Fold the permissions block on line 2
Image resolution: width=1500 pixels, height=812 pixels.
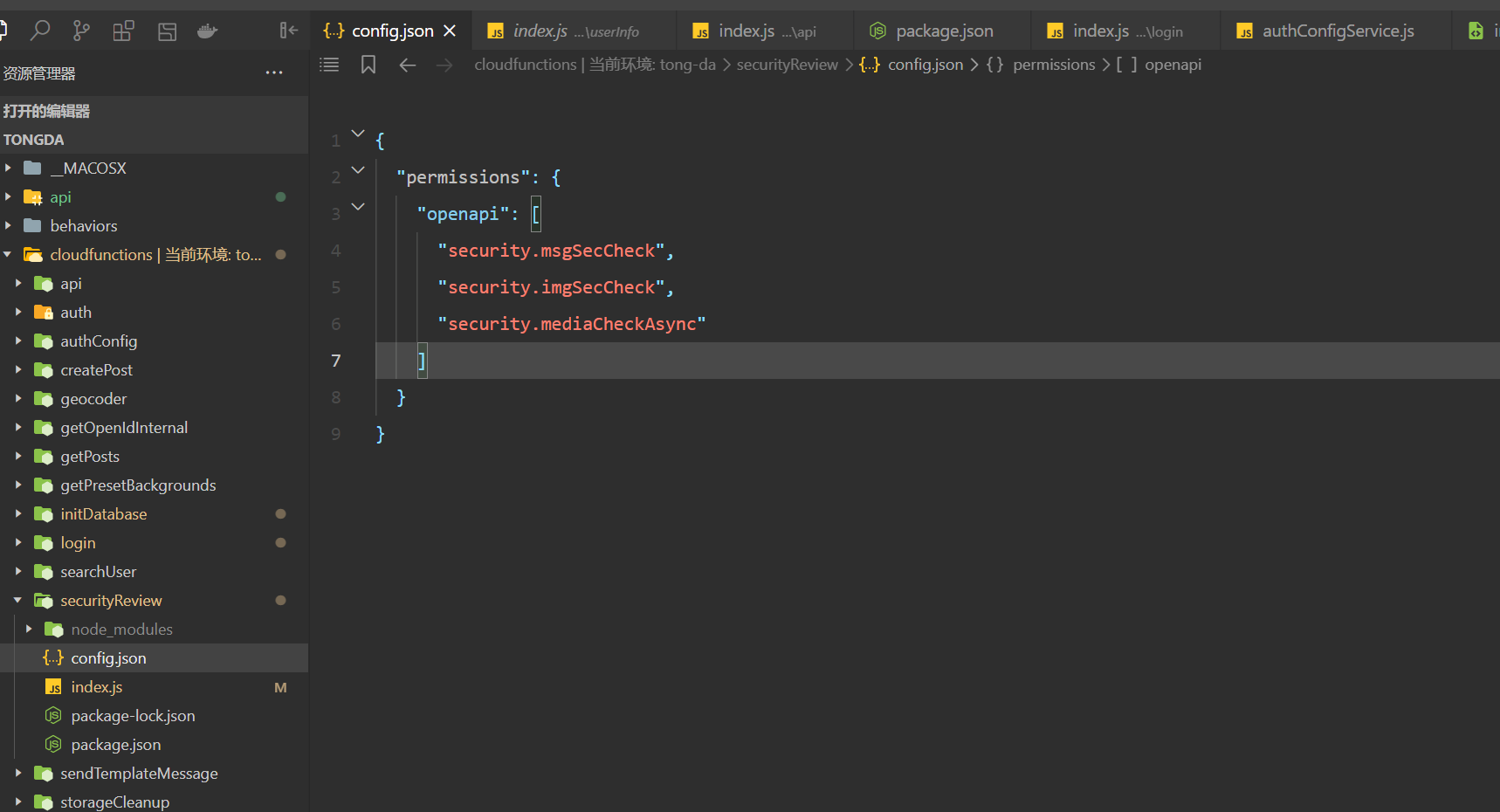[x=358, y=170]
